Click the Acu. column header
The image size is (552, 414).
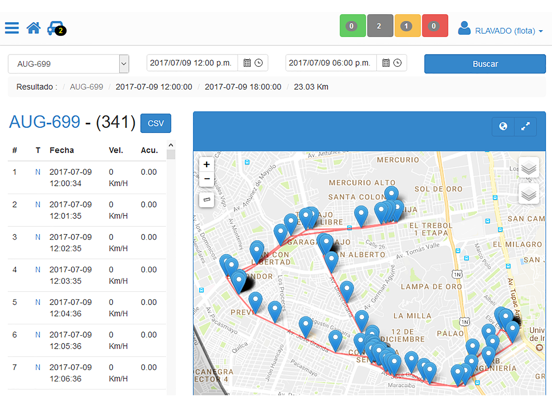[149, 150]
